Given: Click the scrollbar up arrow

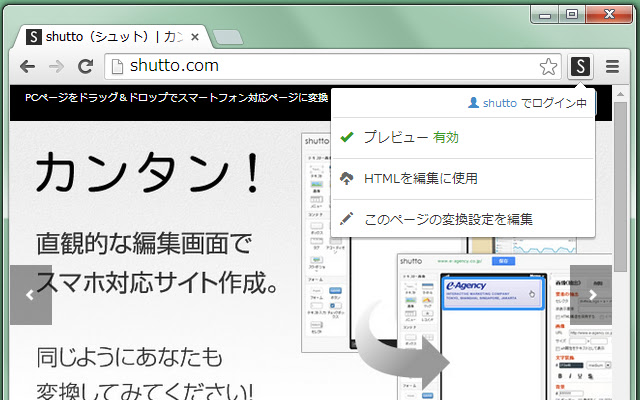Looking at the screenshot, I should click(620, 94).
